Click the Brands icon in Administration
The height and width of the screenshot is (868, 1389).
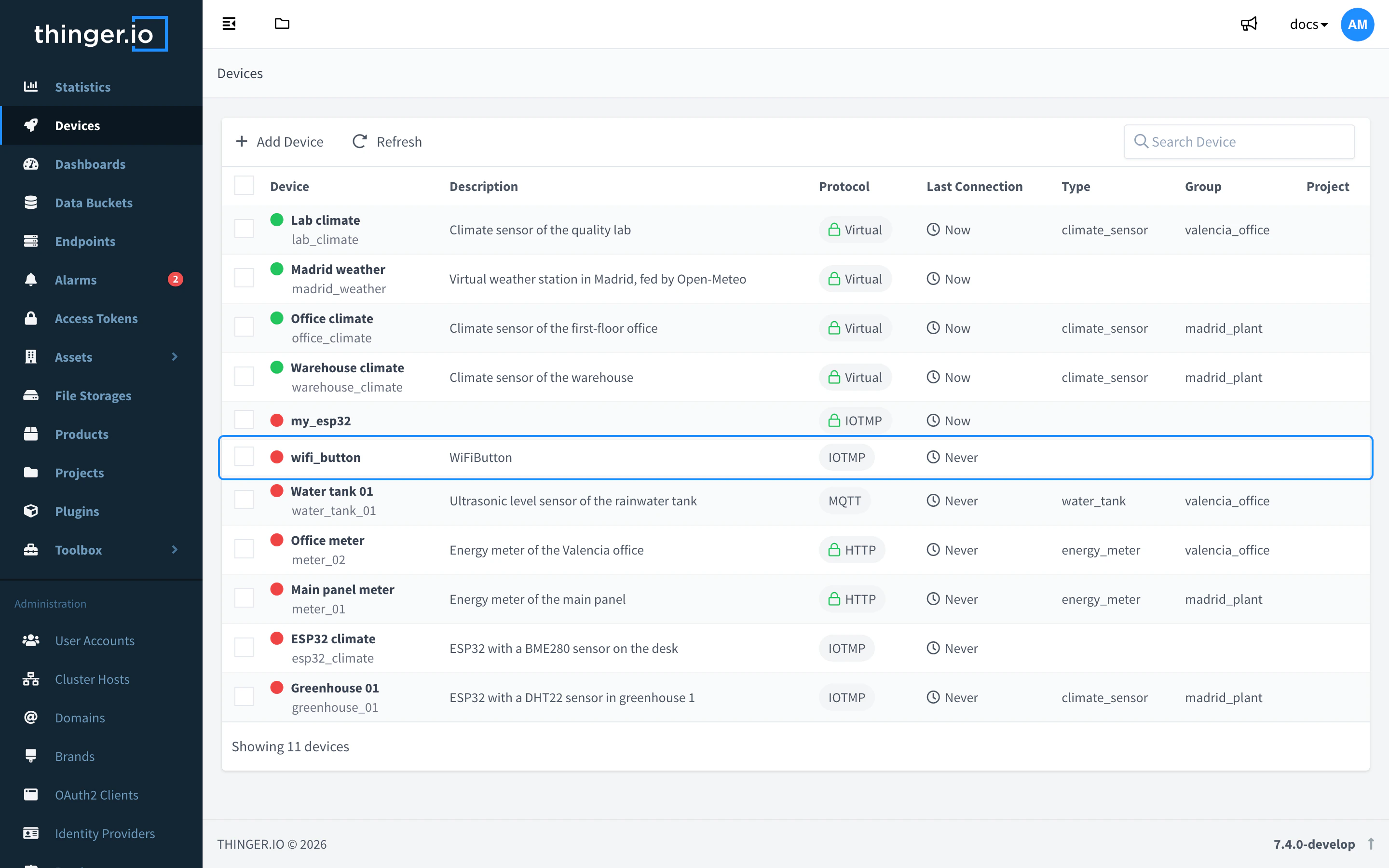[31, 756]
